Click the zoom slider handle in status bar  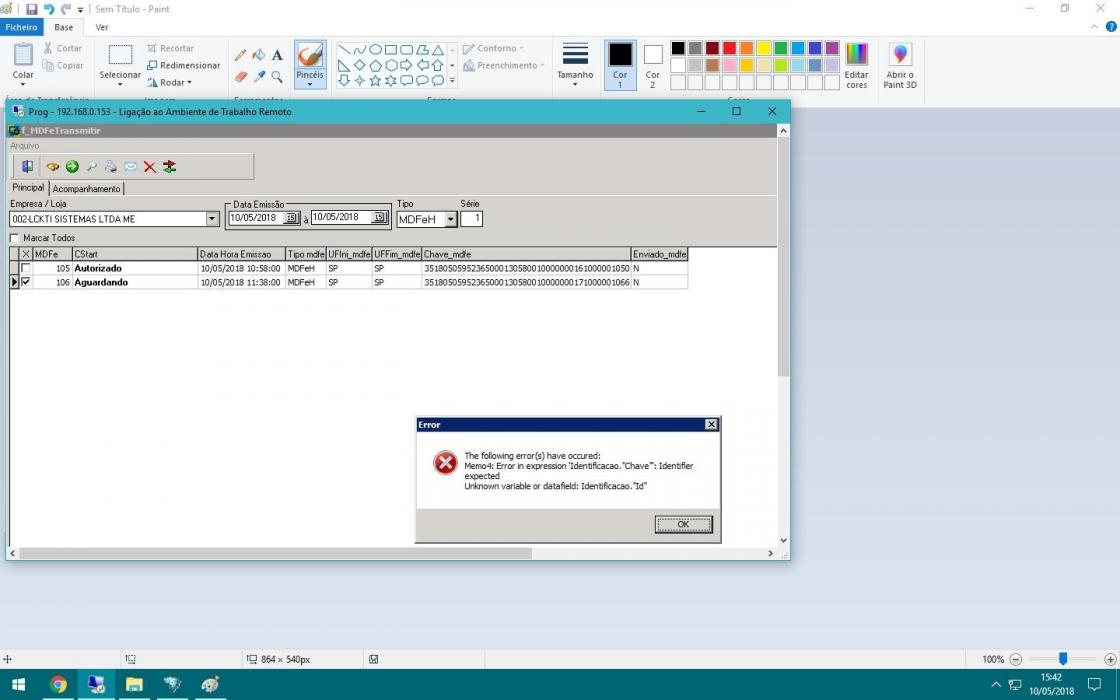1063,659
